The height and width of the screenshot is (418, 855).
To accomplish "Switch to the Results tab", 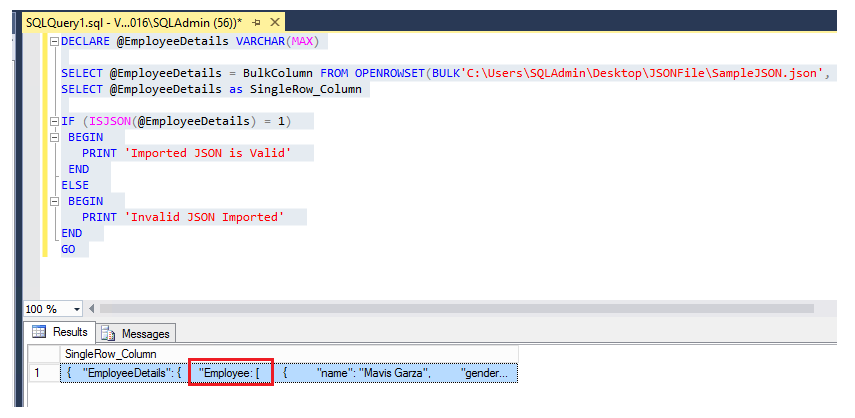I will tap(61, 332).
